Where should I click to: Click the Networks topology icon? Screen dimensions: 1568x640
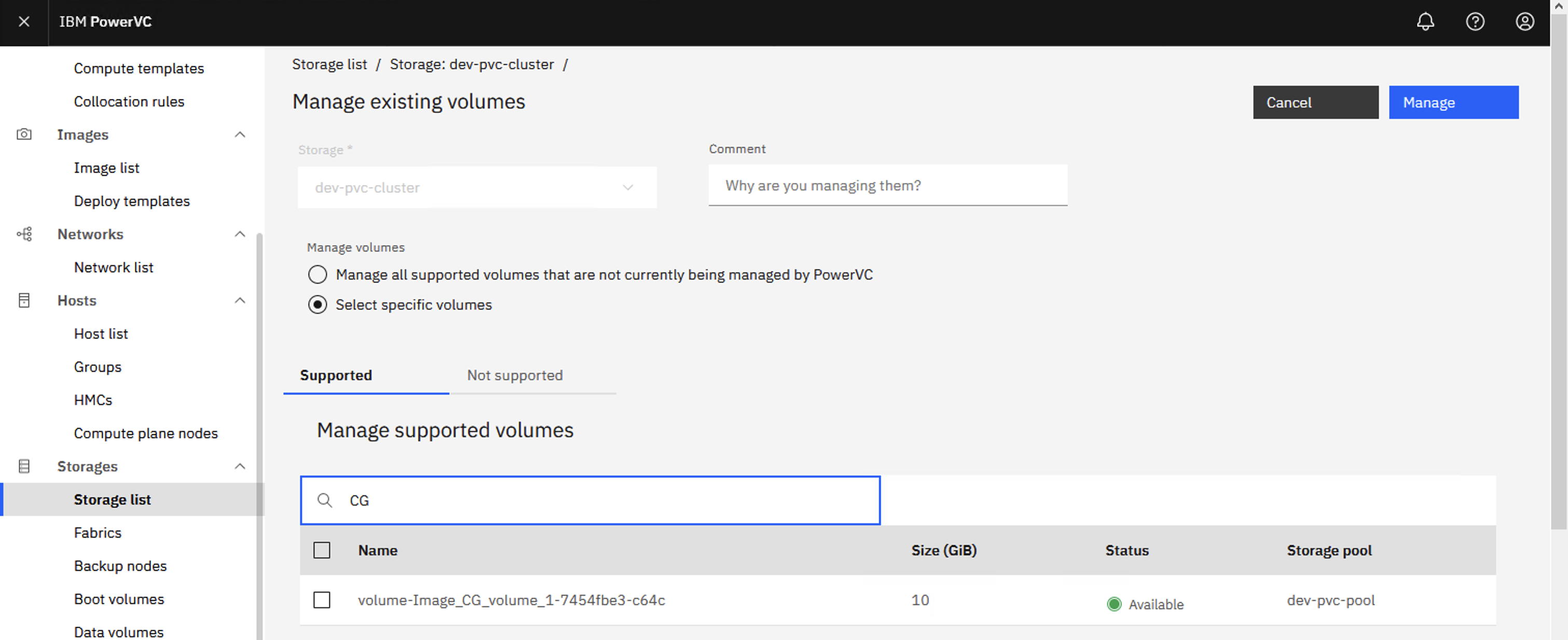coord(24,234)
